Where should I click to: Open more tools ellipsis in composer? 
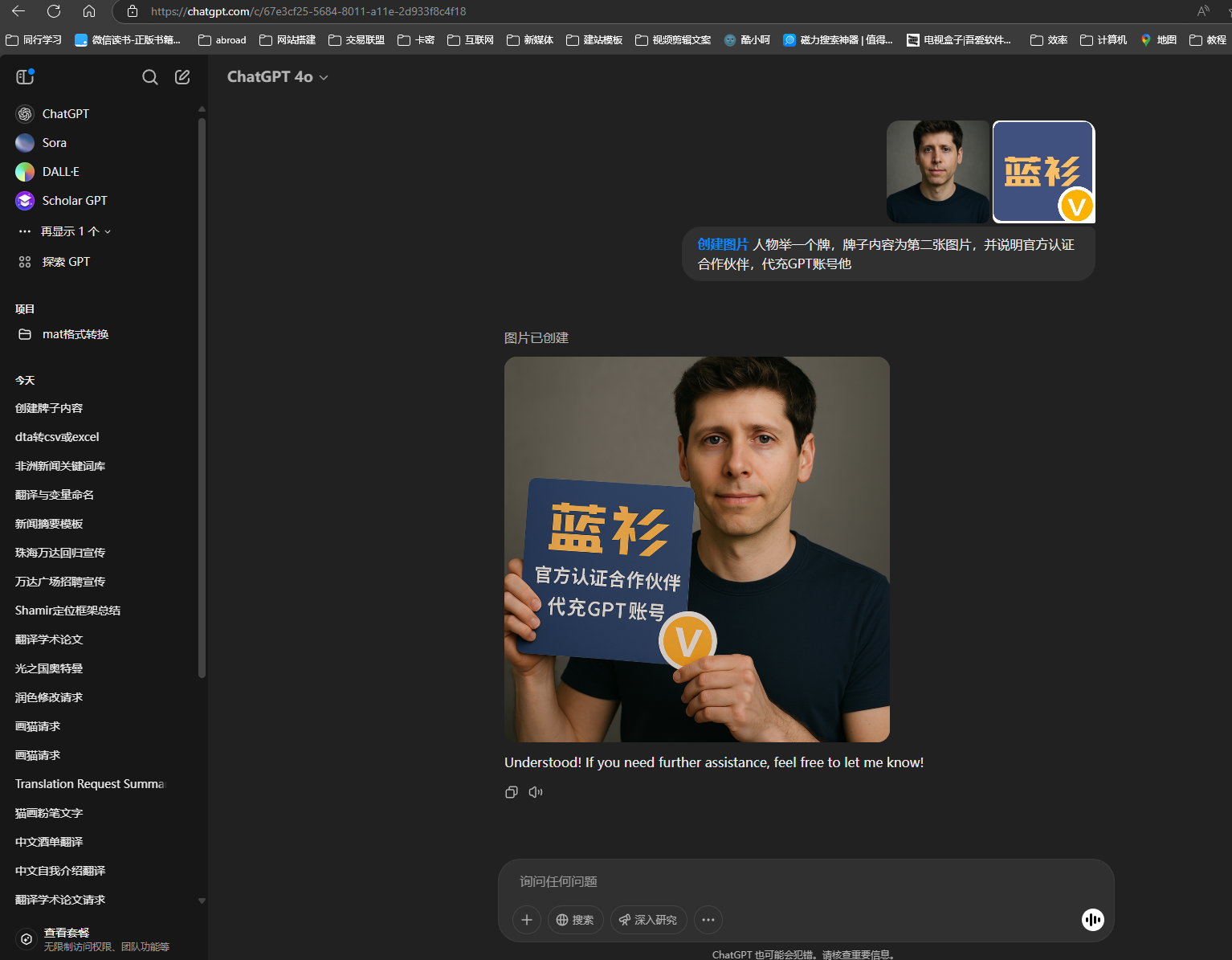(x=708, y=920)
